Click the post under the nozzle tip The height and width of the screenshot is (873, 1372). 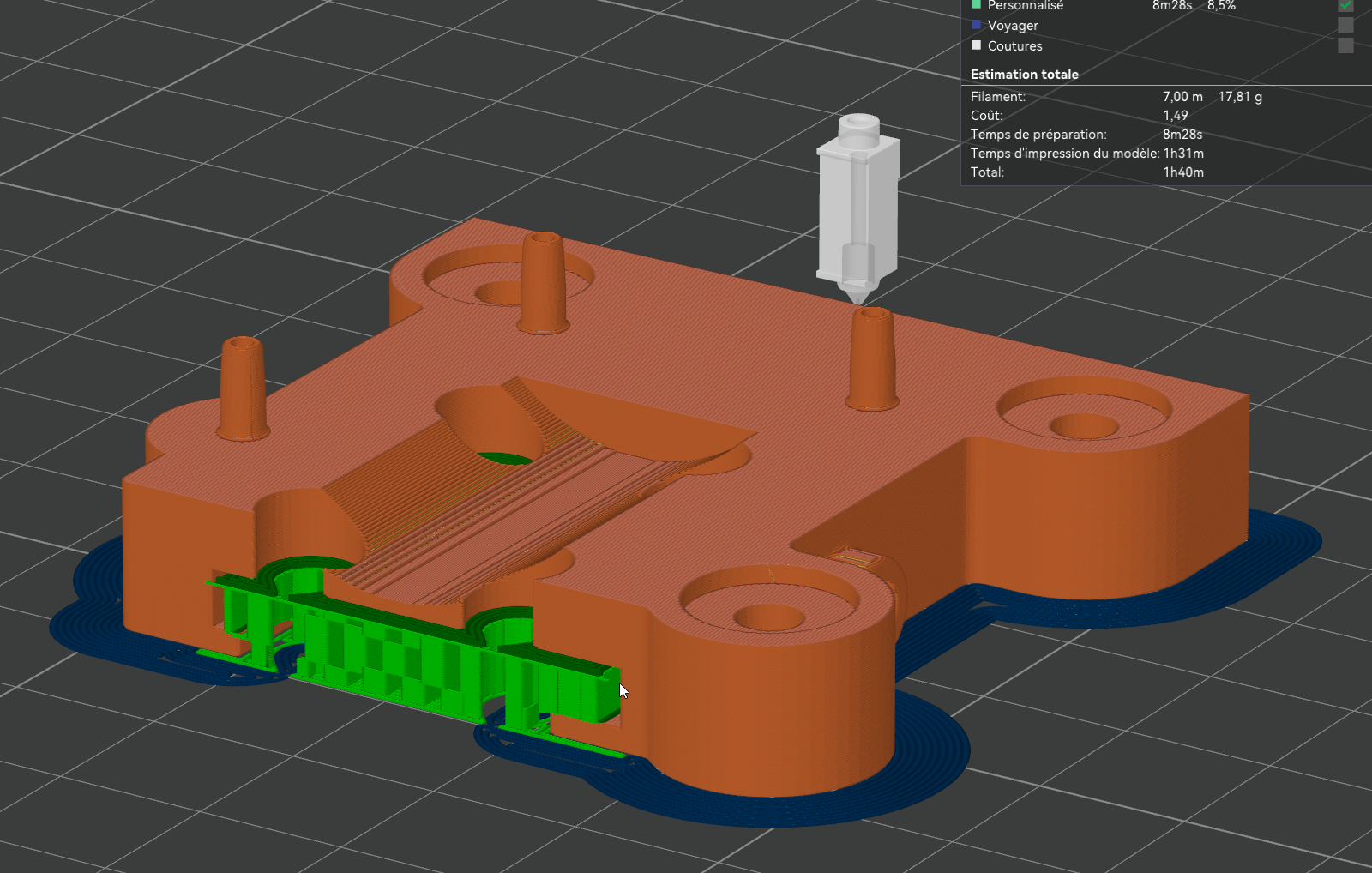click(873, 358)
